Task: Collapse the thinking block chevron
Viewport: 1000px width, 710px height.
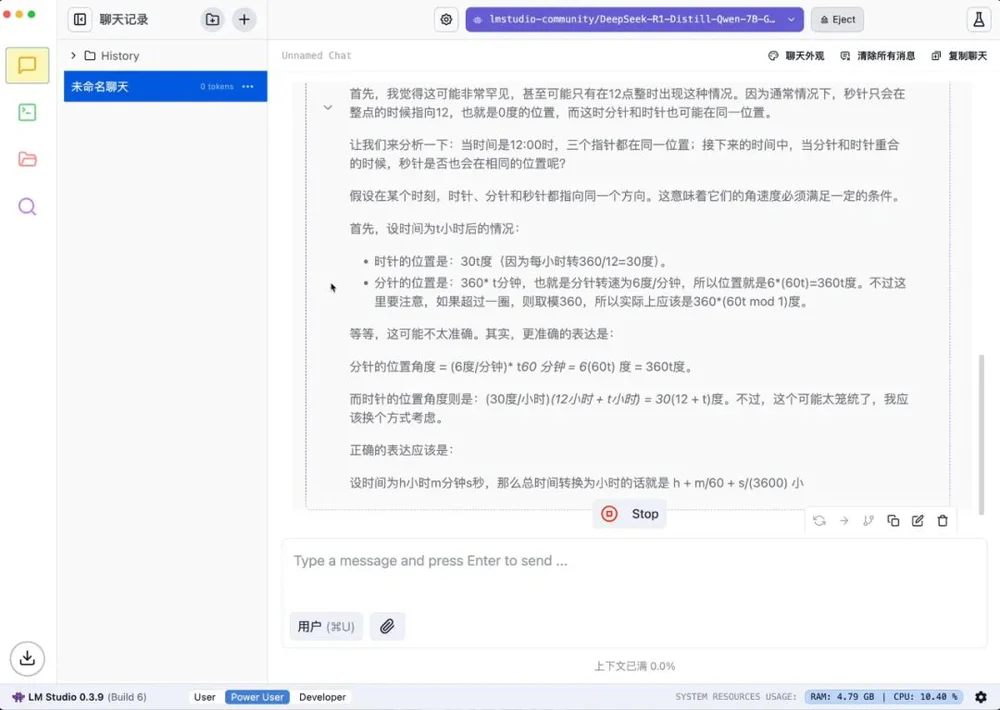Action: point(328,107)
